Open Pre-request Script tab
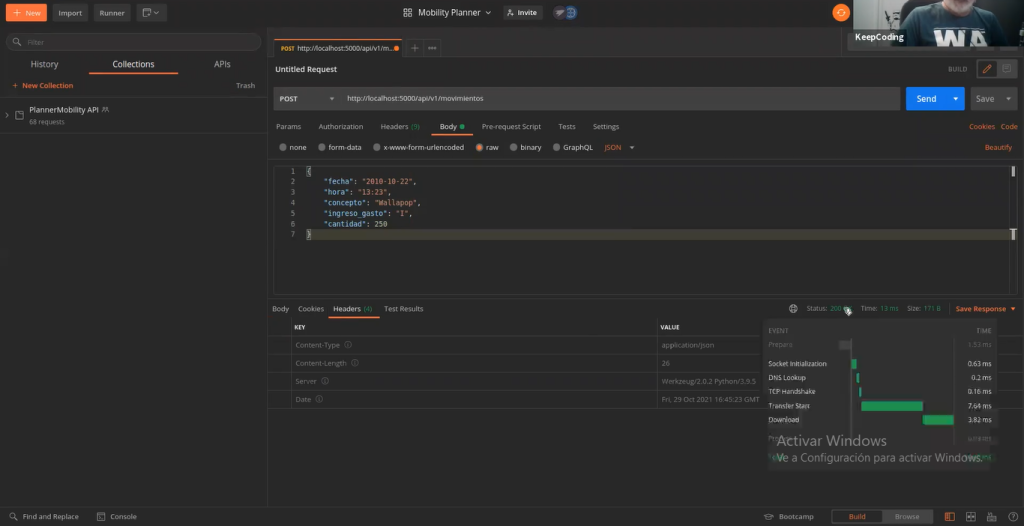Screen dimensions: 1024x526 (x=511, y=126)
